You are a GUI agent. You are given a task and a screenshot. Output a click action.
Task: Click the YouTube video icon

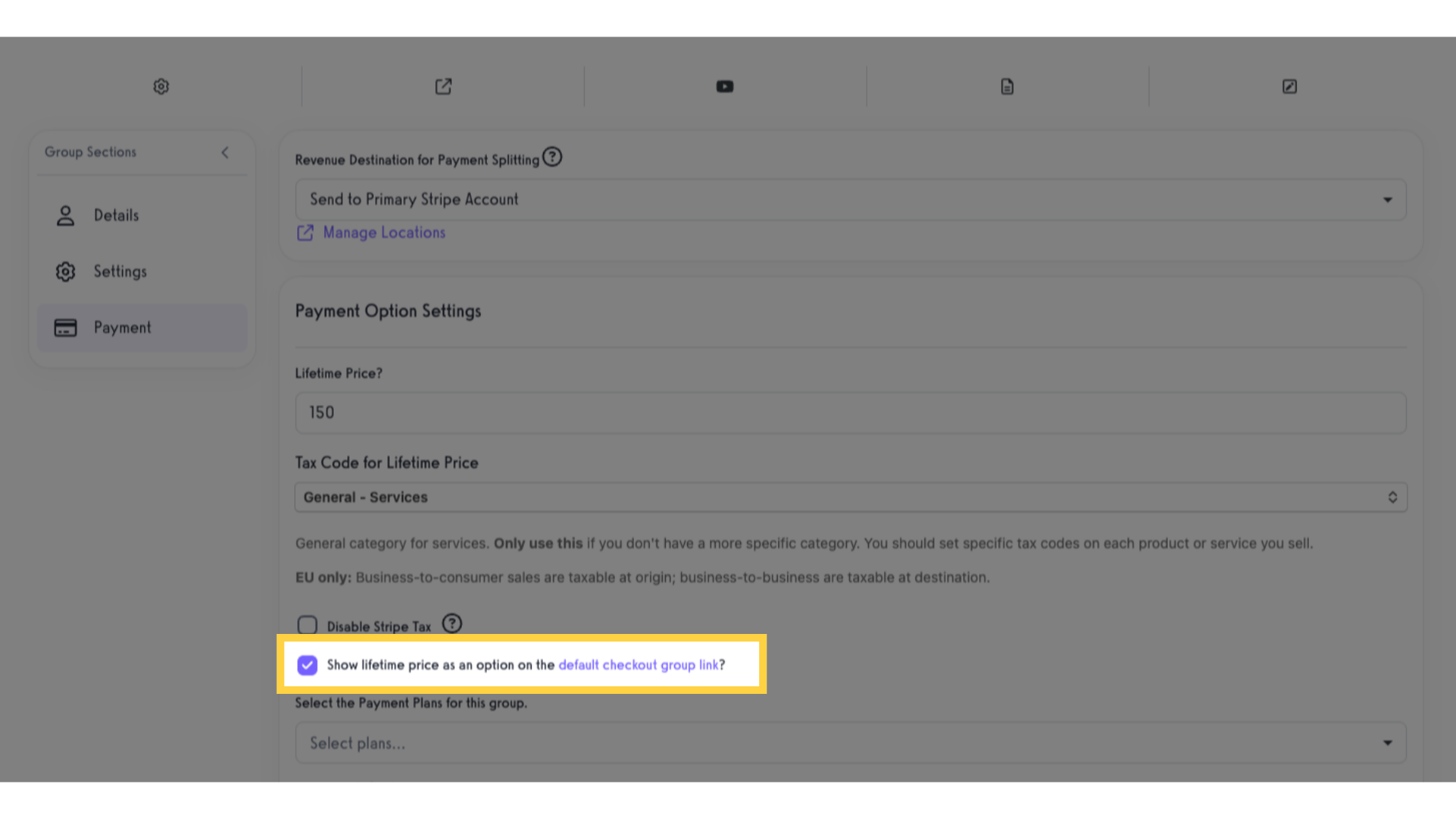pos(725,86)
